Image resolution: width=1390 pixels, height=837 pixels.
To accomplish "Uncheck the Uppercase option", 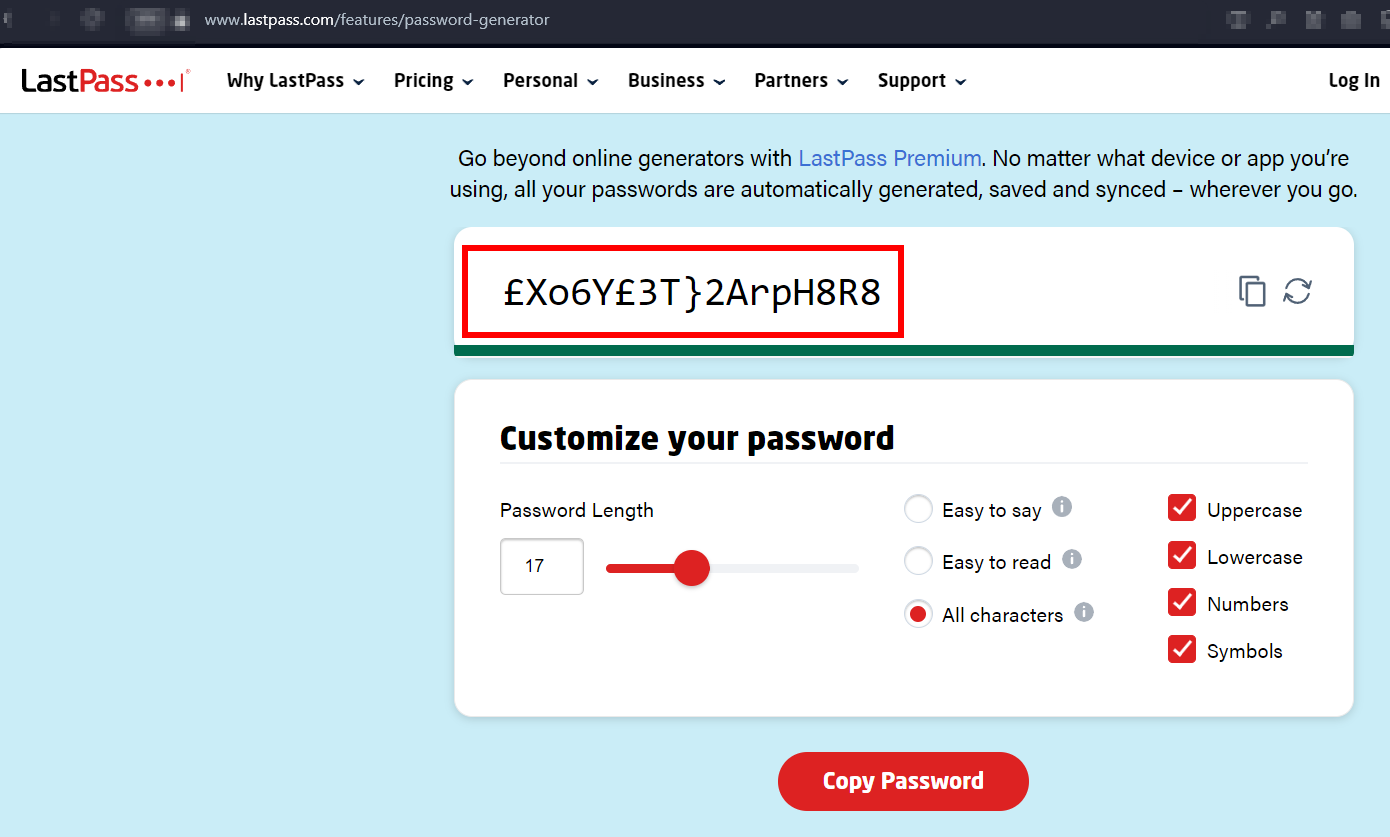I will 1181,507.
